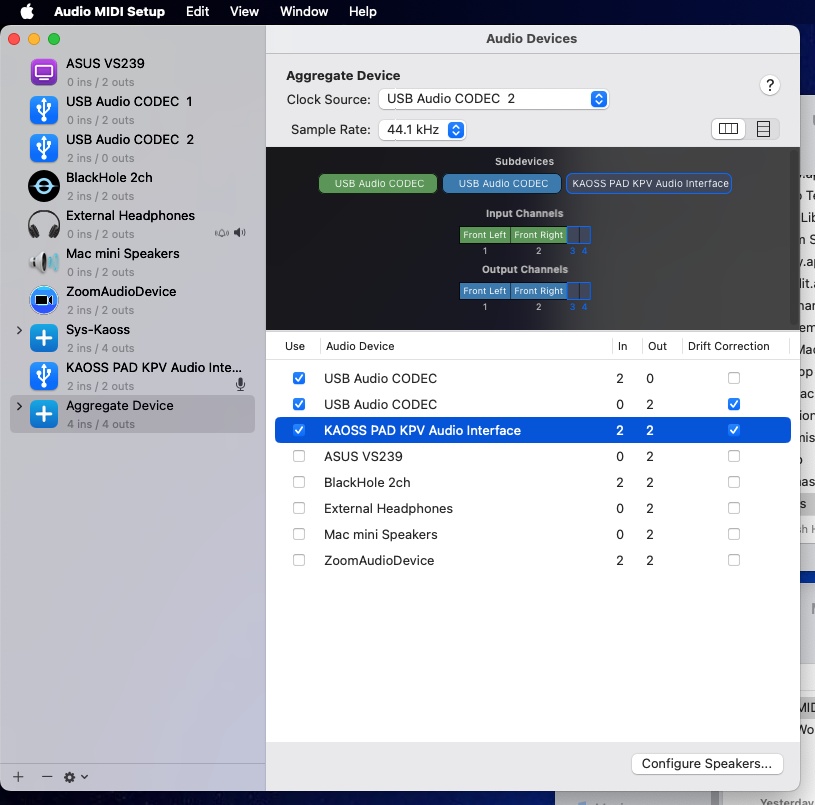Image resolution: width=815 pixels, height=805 pixels.
Task: Select BlackHole 2ch in the sidebar
Action: 133,186
